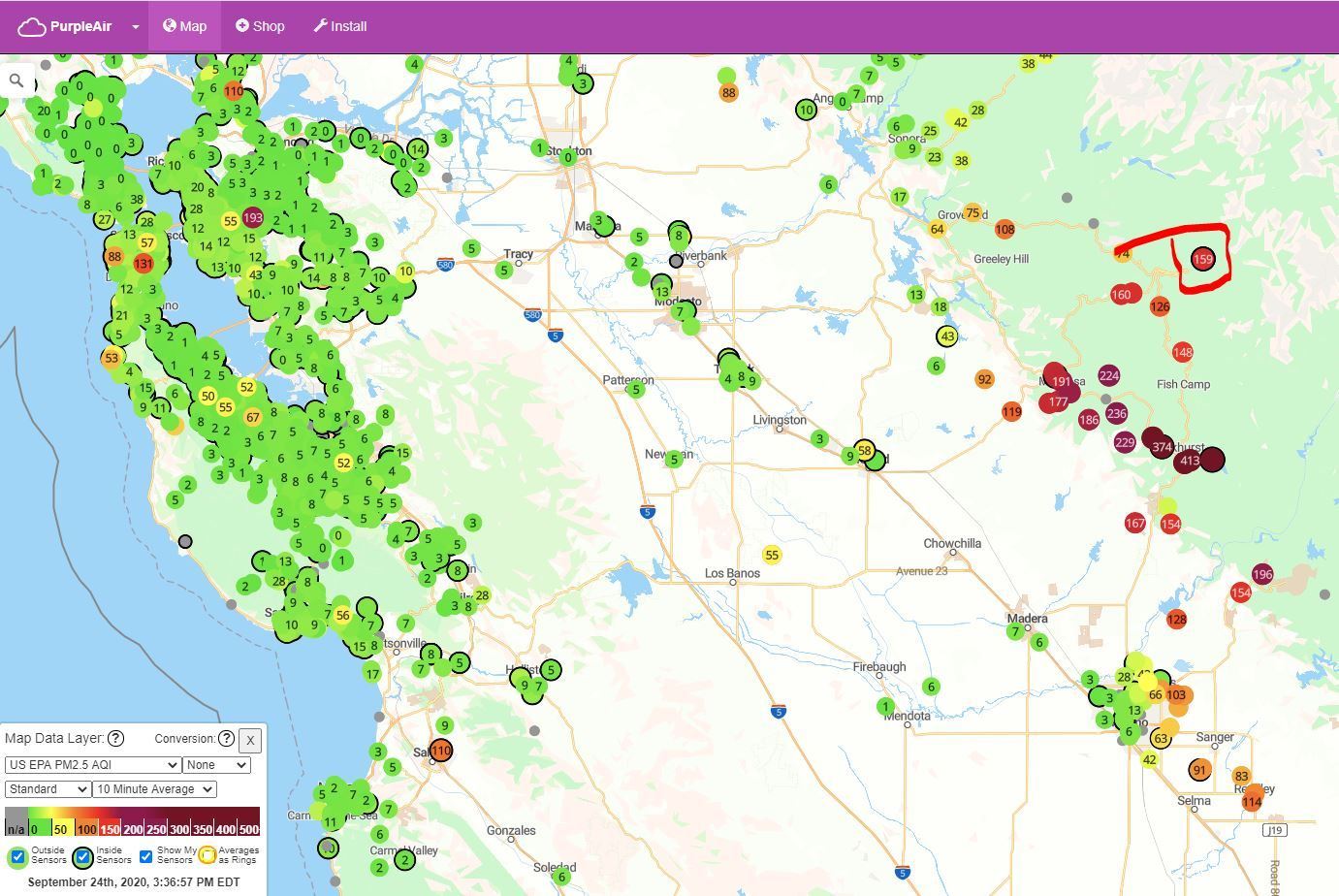Uncheck the Inside Sensors checkbox
This screenshot has height=896, width=1339.
pos(82,856)
